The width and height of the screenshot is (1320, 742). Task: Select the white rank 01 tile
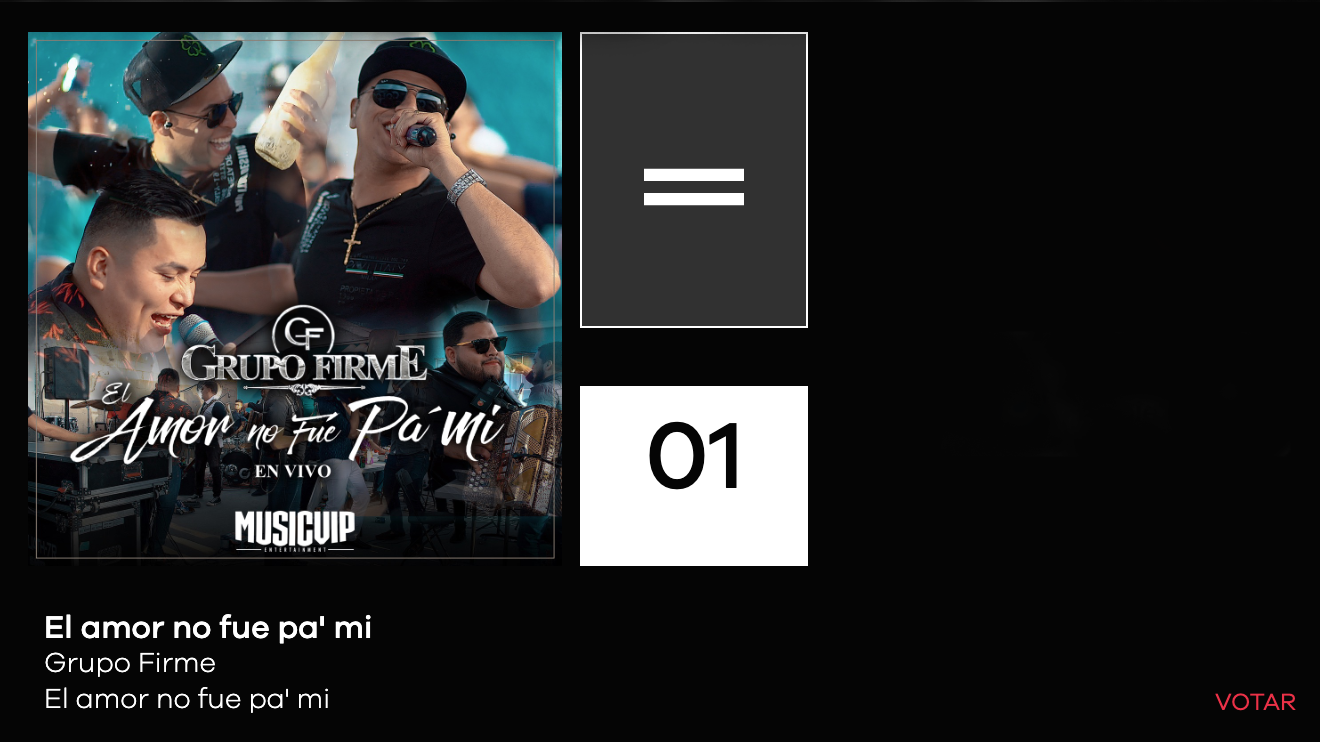point(694,476)
